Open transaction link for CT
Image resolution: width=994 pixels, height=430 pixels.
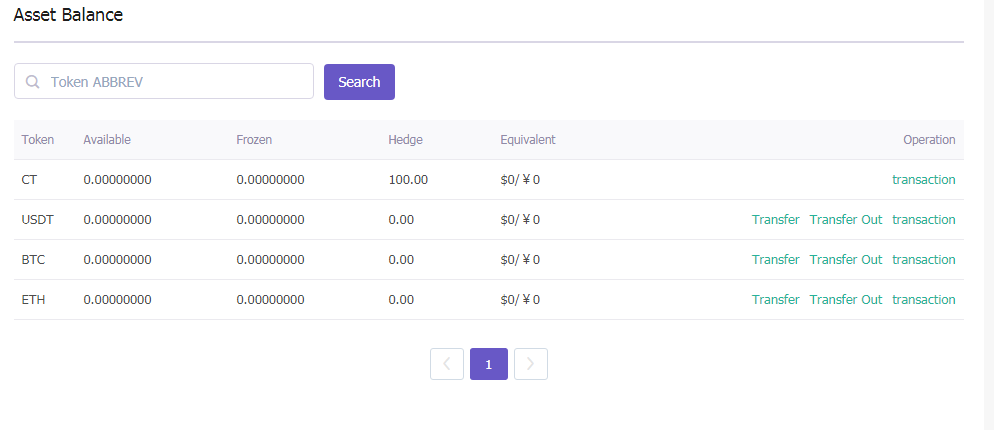coord(923,180)
